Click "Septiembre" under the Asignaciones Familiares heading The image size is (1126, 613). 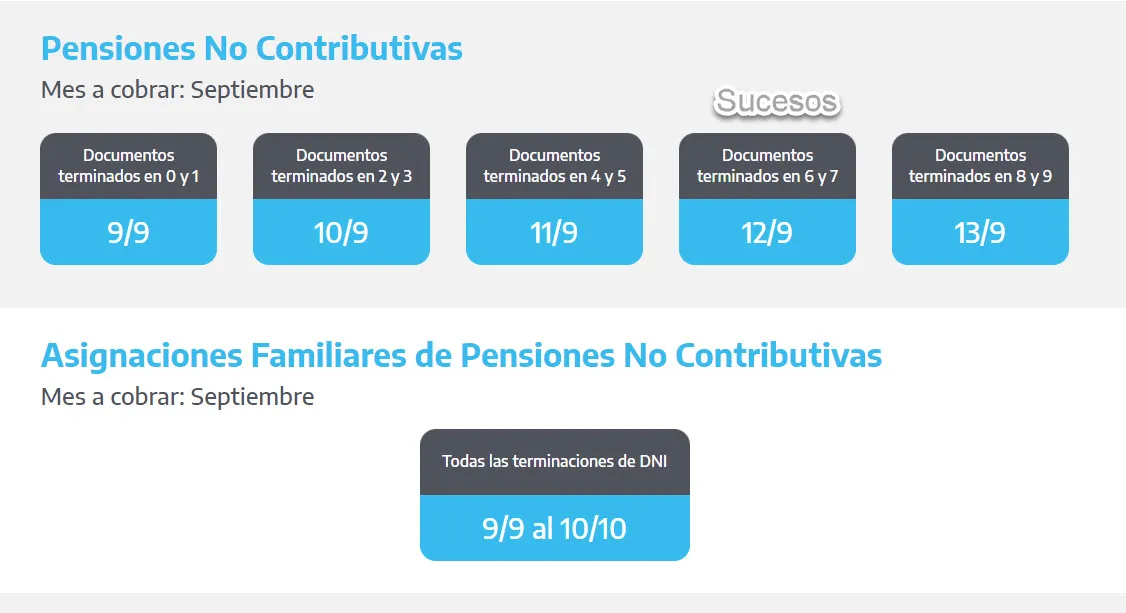pos(252,397)
